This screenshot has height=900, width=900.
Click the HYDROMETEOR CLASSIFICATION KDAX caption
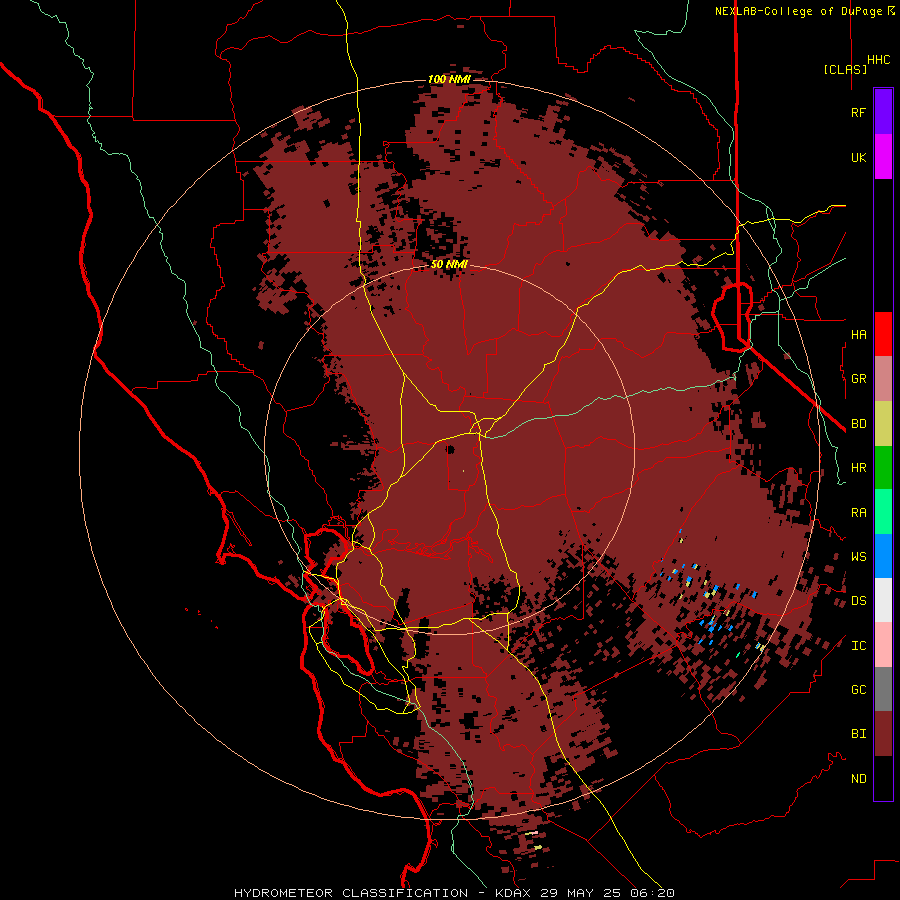[x=454, y=893]
